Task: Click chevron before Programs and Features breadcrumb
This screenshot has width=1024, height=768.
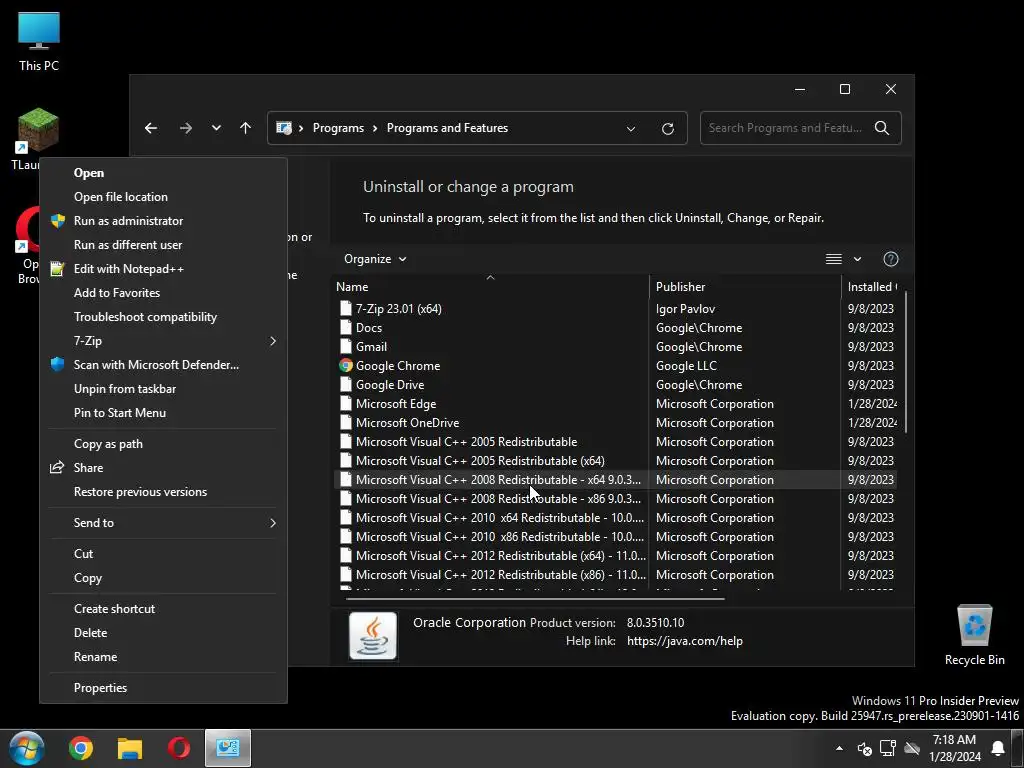Action: pos(376,129)
